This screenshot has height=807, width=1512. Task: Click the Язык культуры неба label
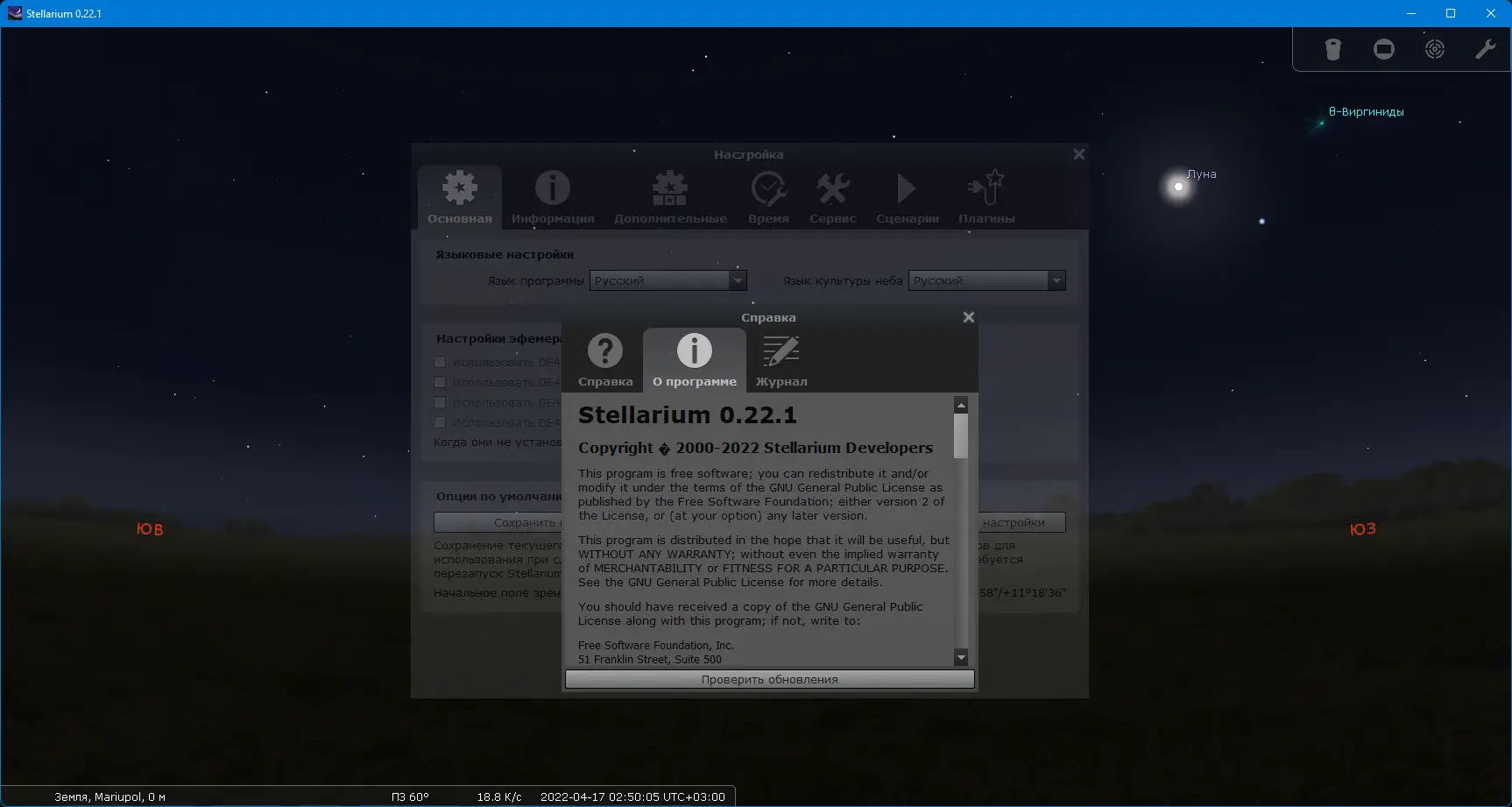843,280
